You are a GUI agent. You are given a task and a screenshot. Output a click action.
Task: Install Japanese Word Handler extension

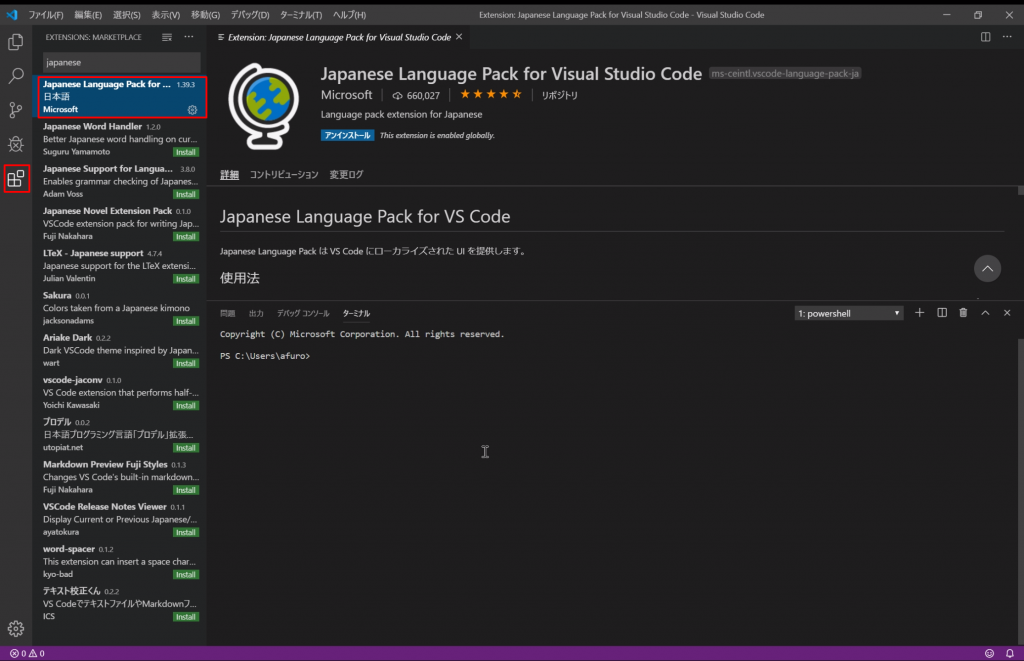pos(185,152)
